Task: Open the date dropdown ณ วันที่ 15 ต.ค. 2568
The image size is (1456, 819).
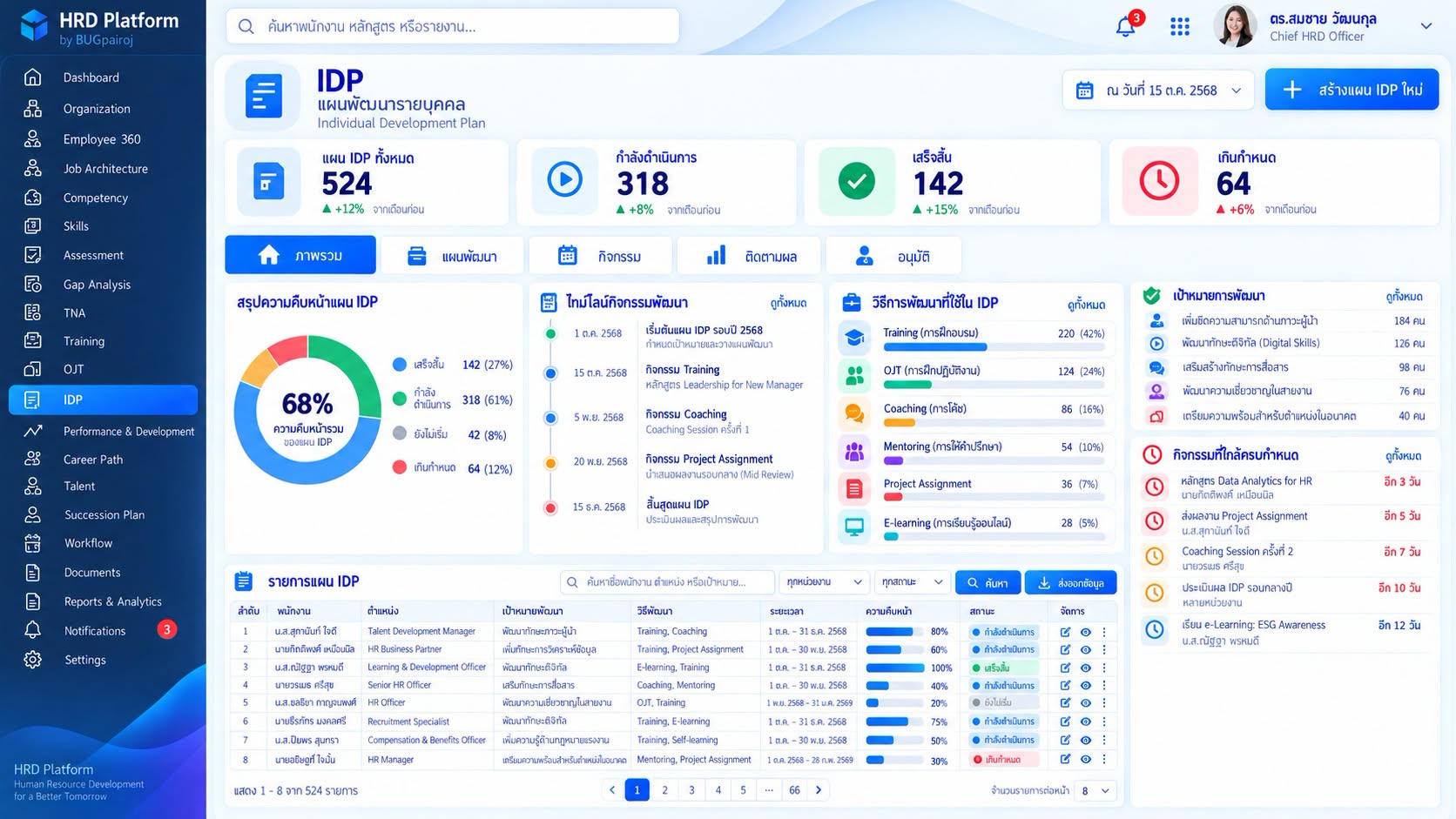Action: click(x=1158, y=91)
